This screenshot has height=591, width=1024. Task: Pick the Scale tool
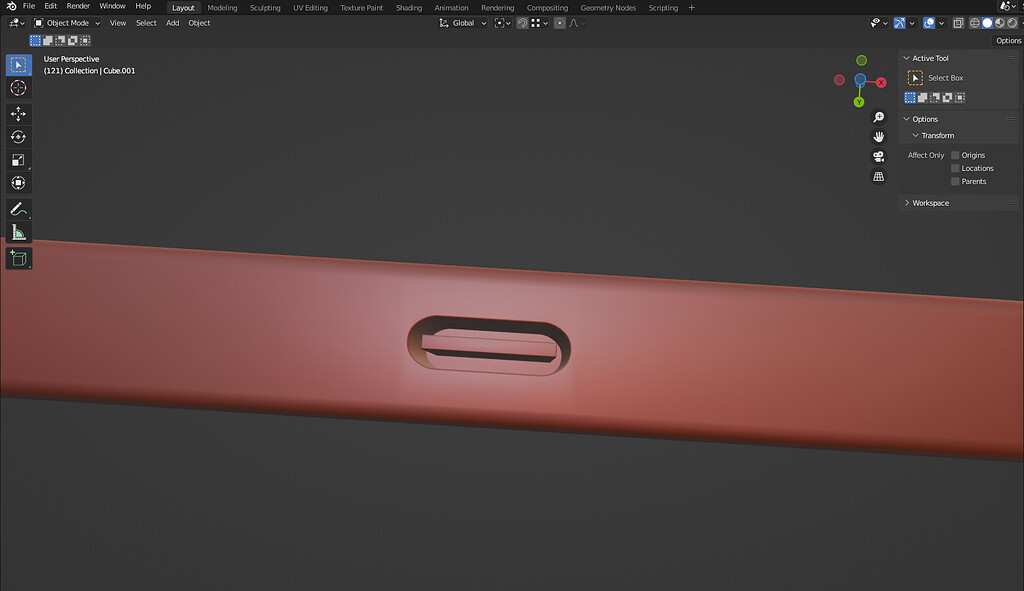[18, 160]
